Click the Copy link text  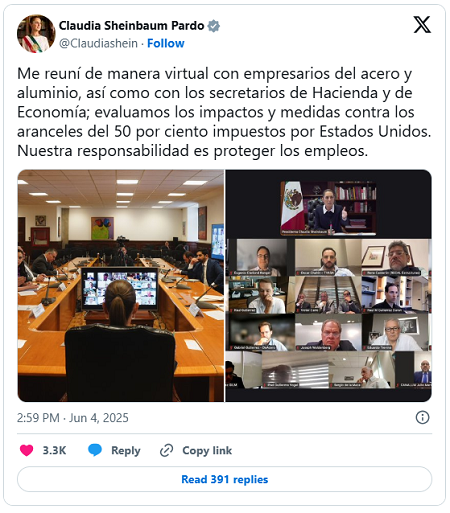(207, 450)
